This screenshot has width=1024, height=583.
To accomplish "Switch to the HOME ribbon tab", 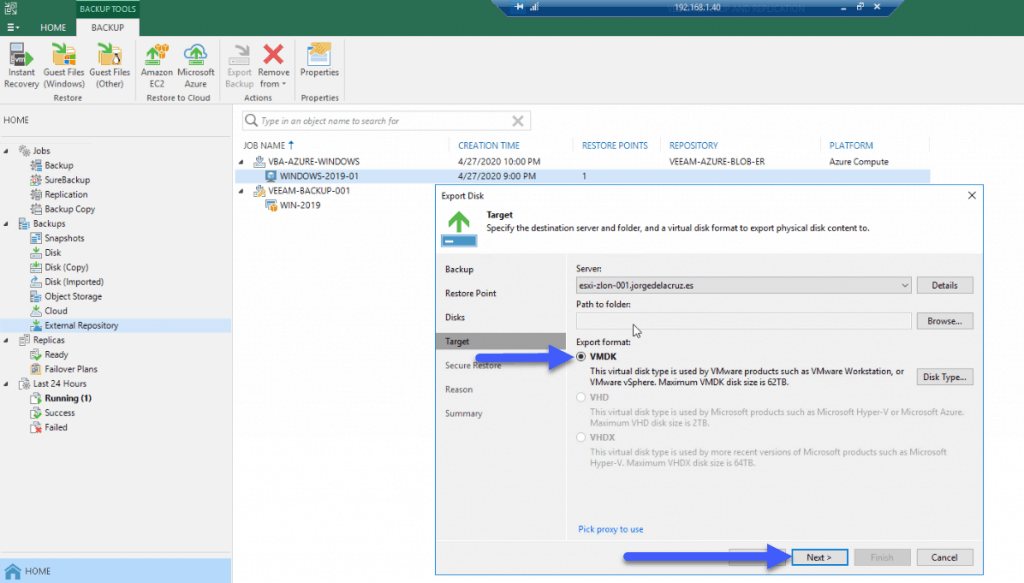I will (53, 27).
